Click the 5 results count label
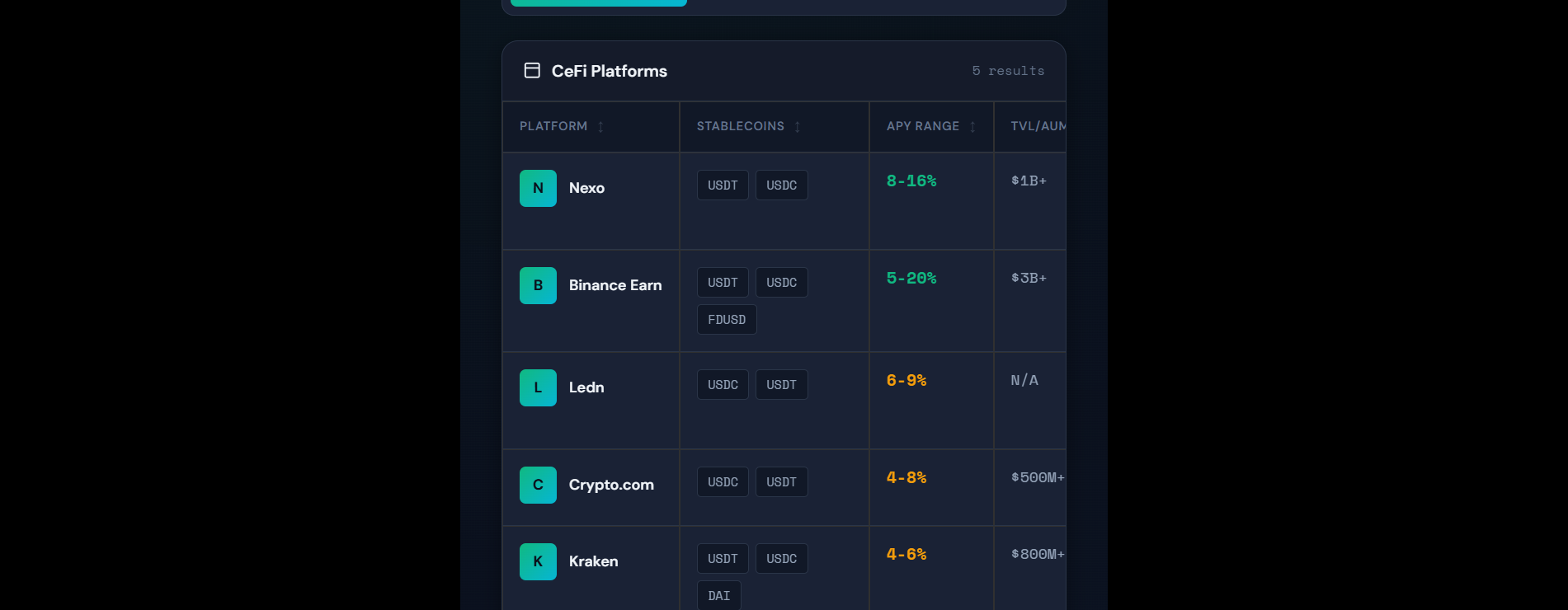 point(1008,71)
